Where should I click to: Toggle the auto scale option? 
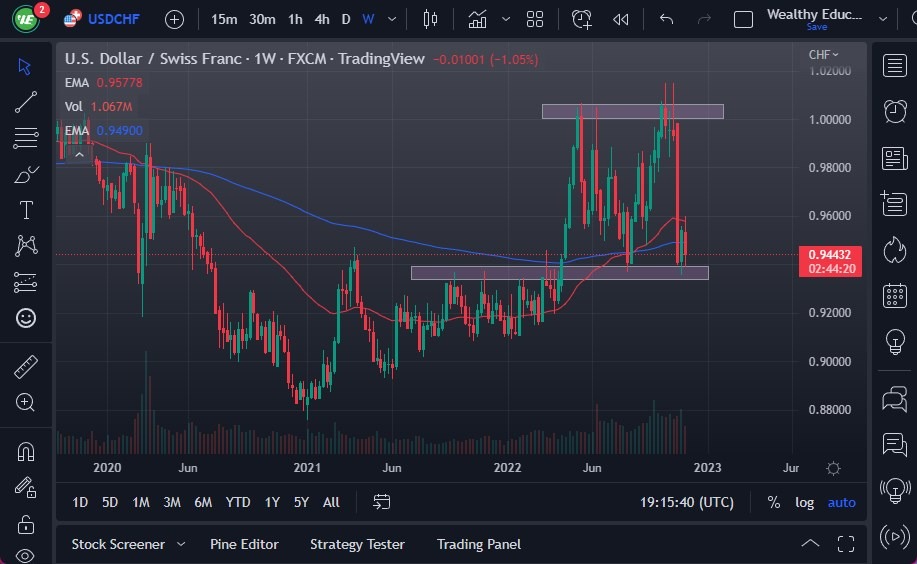(x=841, y=502)
